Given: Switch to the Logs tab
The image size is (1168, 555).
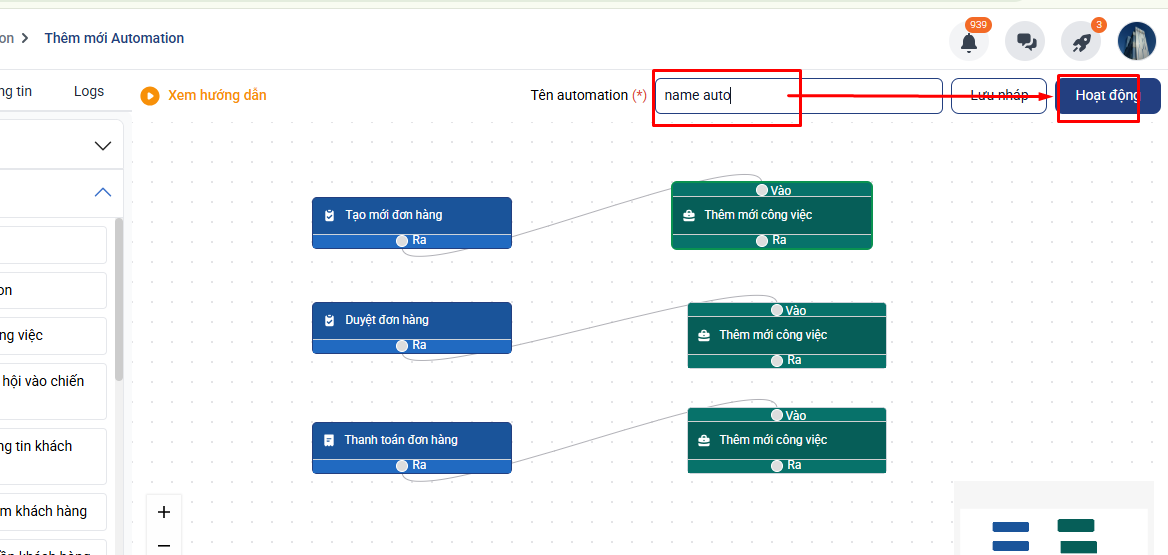Looking at the screenshot, I should pos(89,91).
